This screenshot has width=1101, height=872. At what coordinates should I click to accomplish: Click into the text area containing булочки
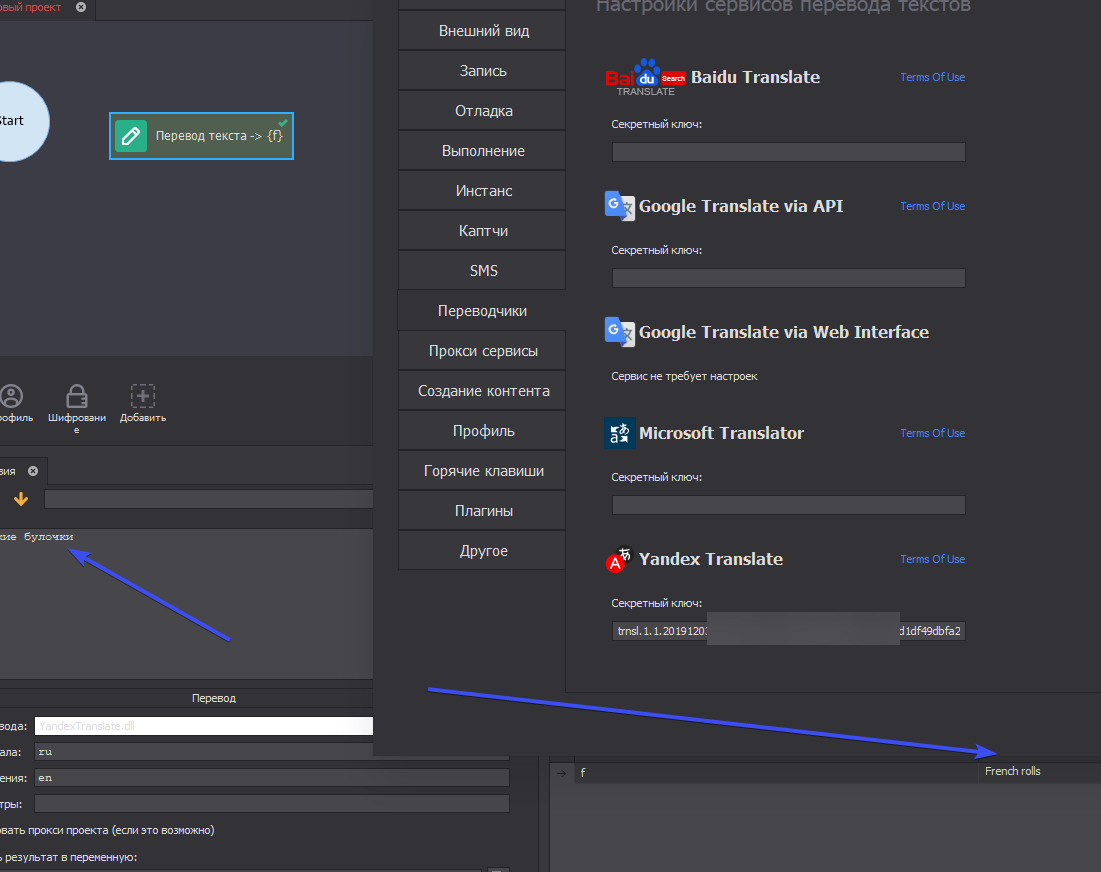click(x=186, y=604)
